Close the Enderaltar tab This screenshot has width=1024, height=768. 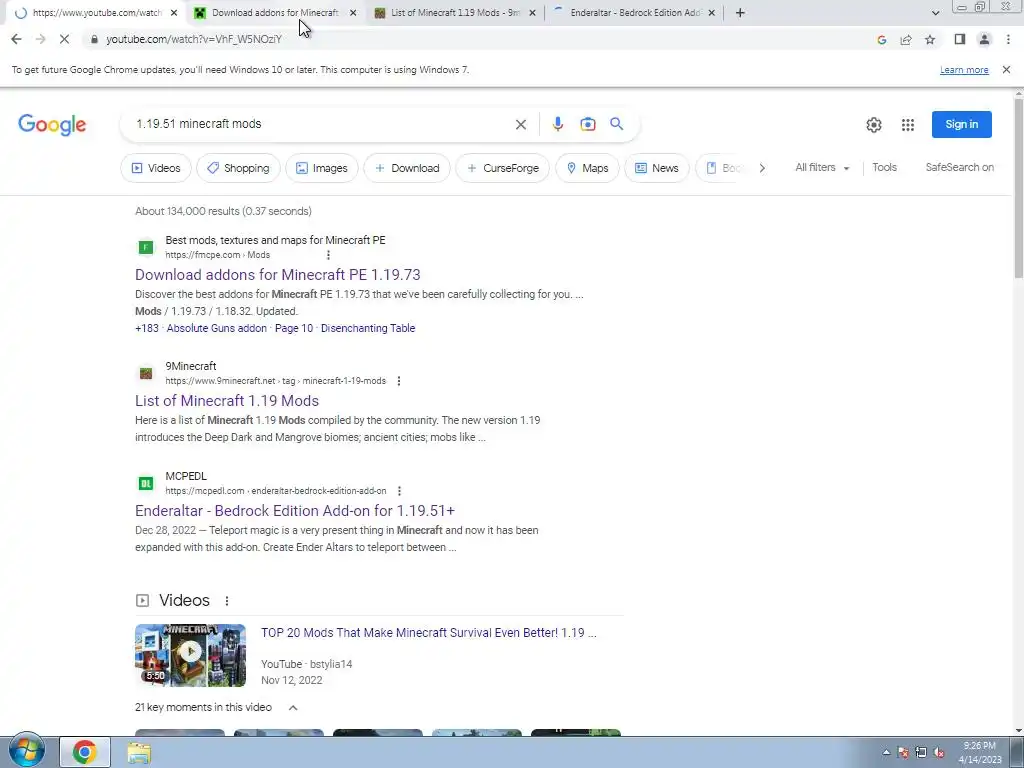click(x=712, y=13)
